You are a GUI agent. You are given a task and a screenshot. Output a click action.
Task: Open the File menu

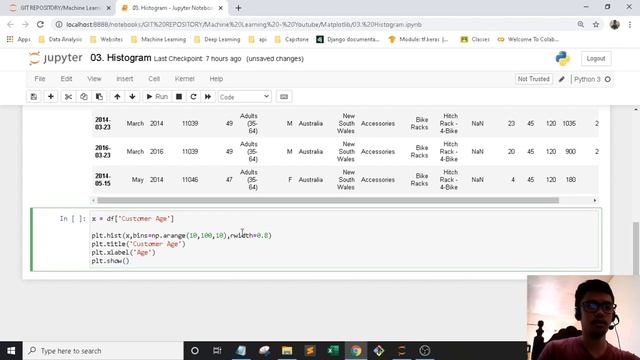(40, 79)
